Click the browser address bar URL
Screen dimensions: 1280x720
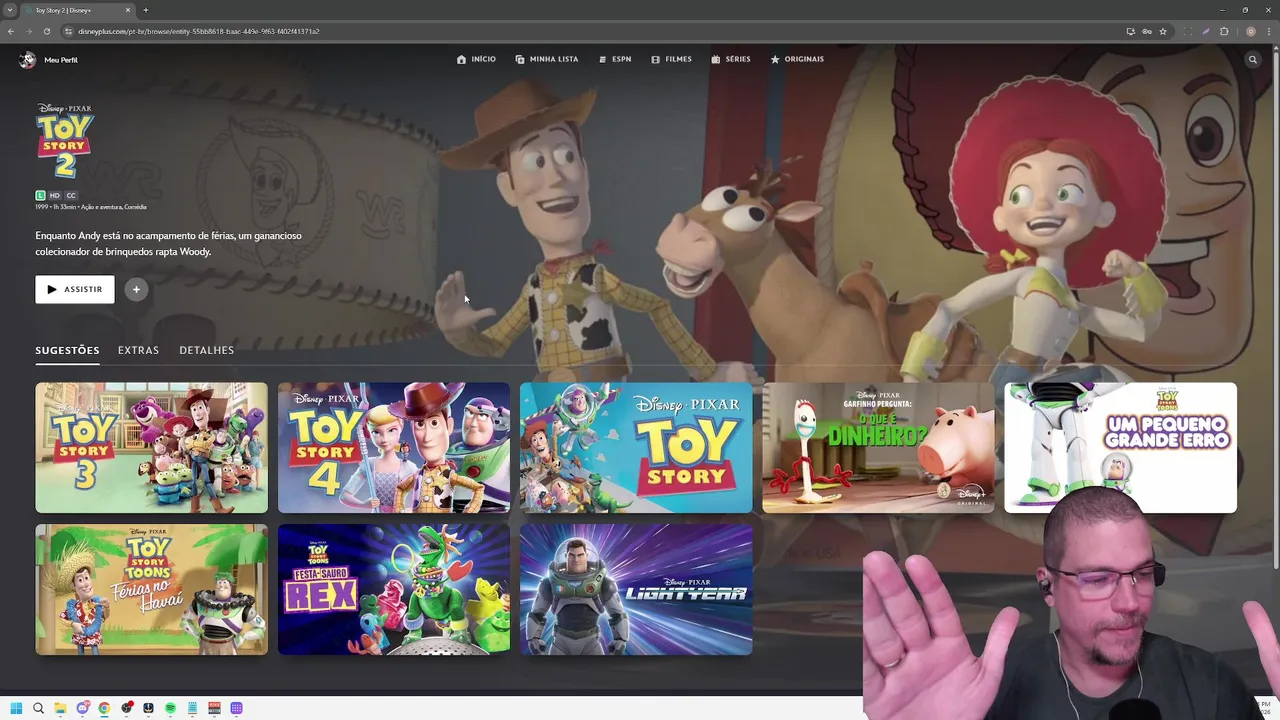pos(199,31)
